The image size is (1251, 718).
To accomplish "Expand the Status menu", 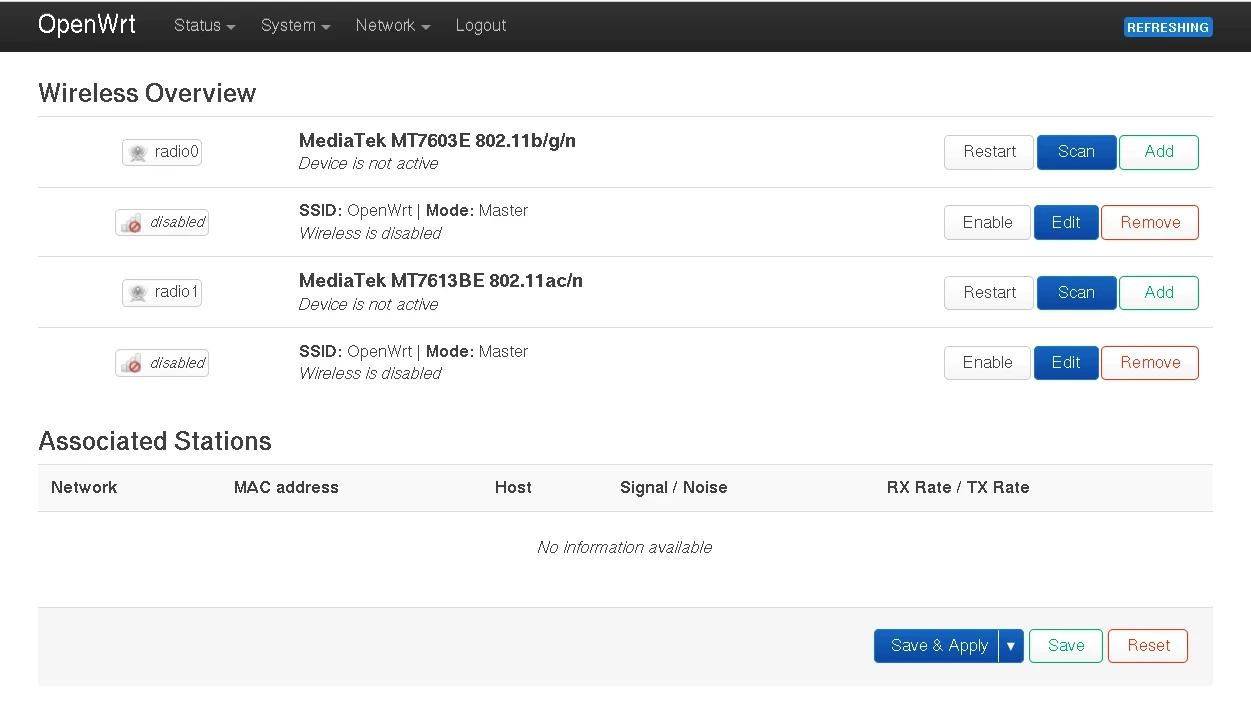I will 204,26.
